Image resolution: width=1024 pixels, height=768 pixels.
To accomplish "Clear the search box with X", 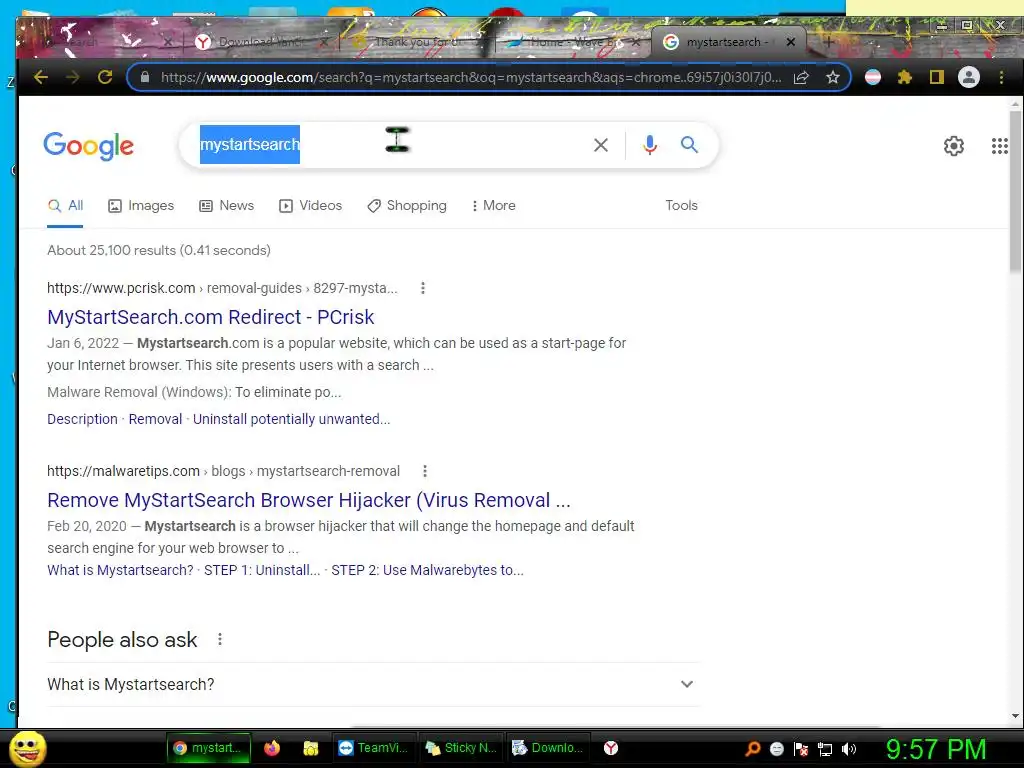I will 601,145.
